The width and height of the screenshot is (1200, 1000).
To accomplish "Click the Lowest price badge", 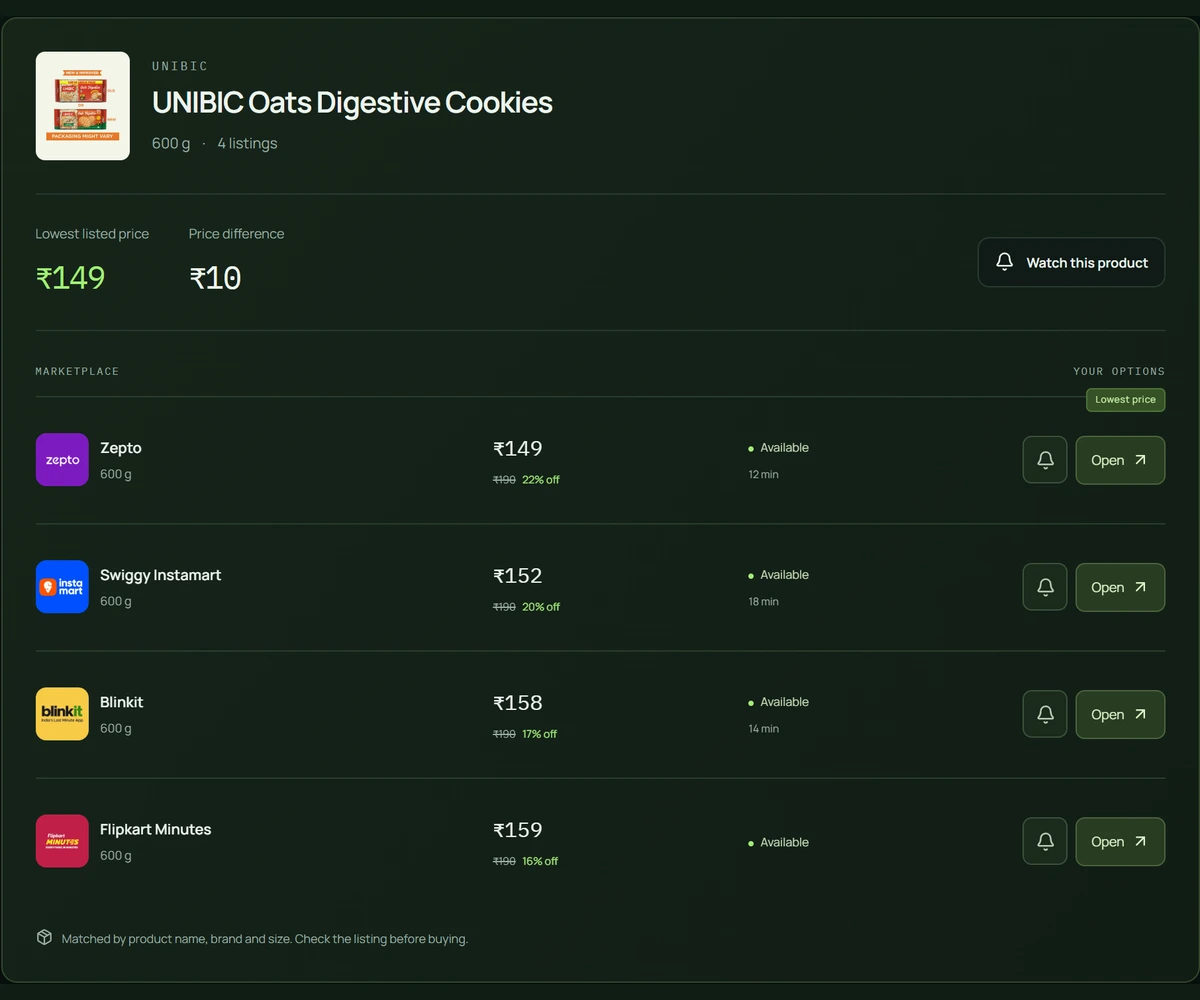I will click(x=1125, y=400).
